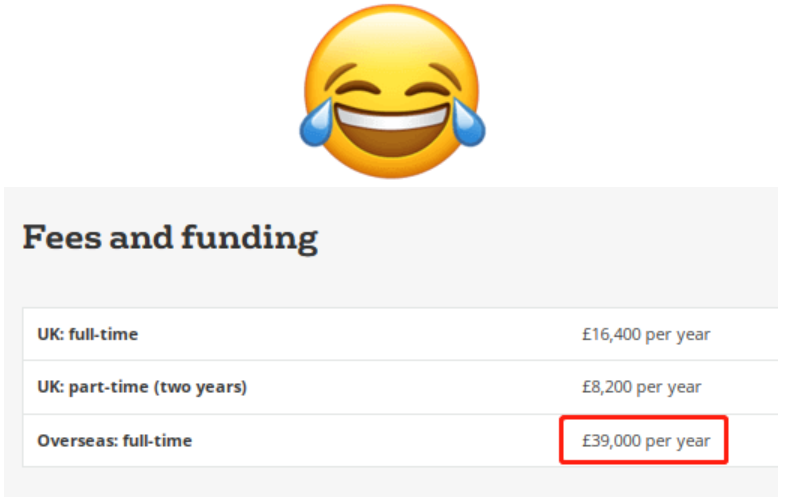Select the "UK: full-time" row label

[88, 334]
